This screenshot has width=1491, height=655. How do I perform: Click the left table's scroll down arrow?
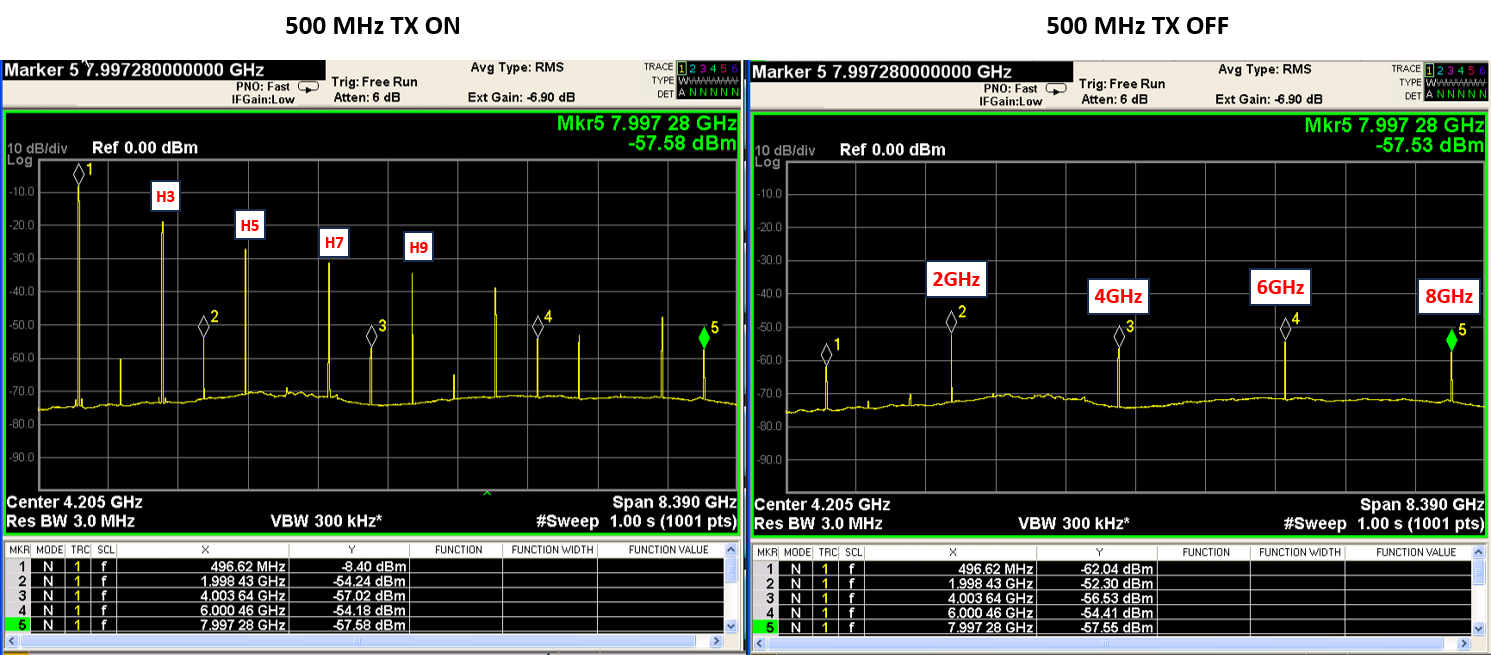(732, 626)
